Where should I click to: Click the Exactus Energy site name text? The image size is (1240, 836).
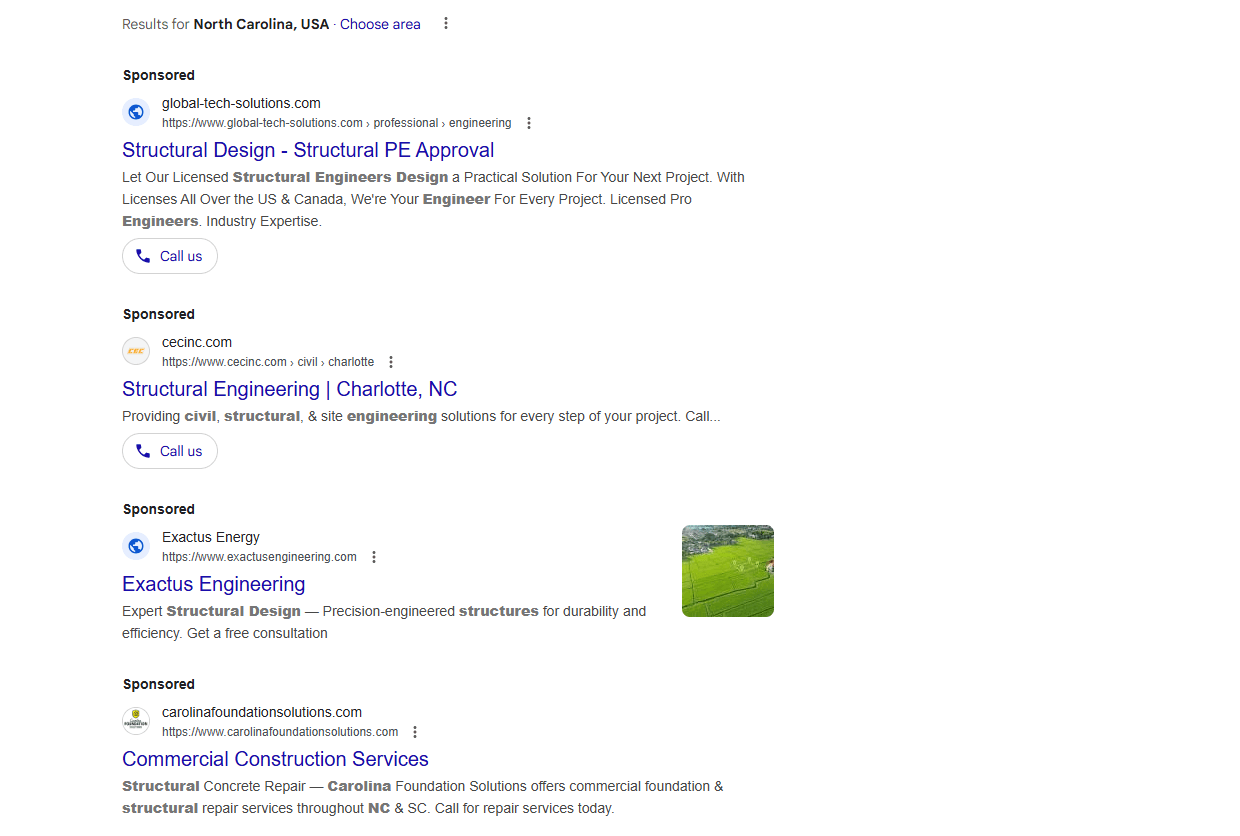tap(211, 537)
